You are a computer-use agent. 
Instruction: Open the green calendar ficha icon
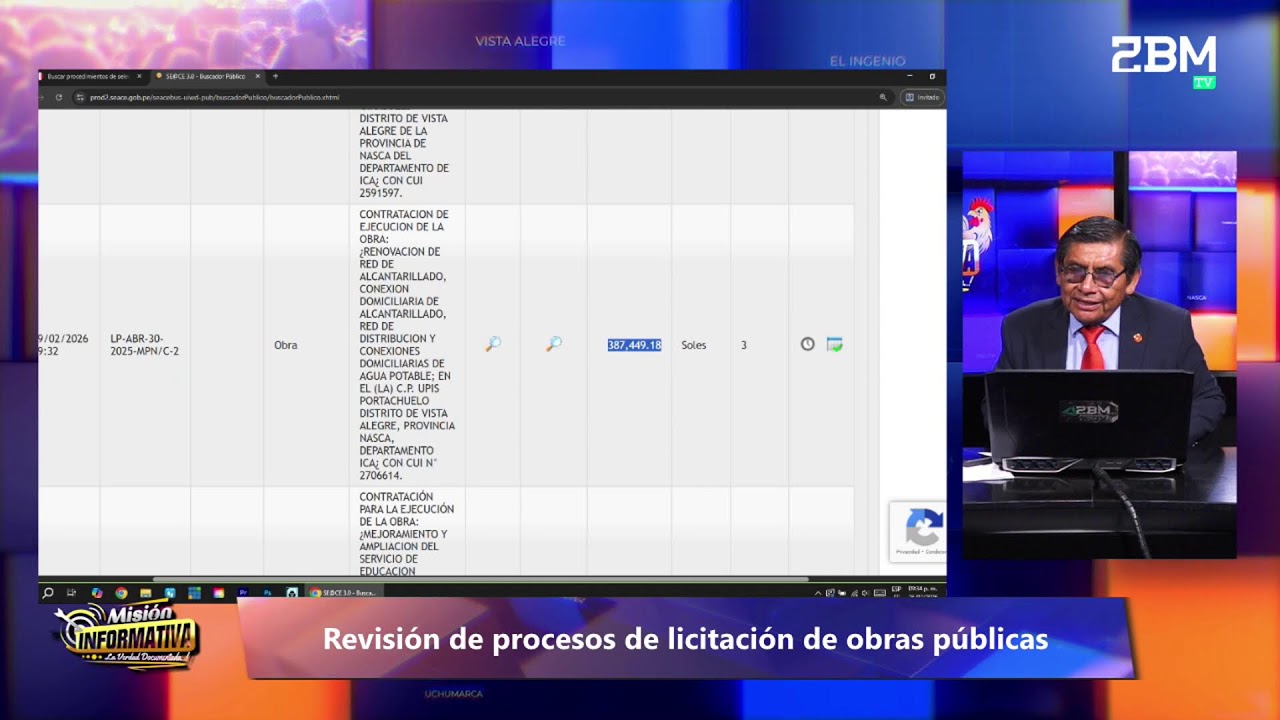834,344
